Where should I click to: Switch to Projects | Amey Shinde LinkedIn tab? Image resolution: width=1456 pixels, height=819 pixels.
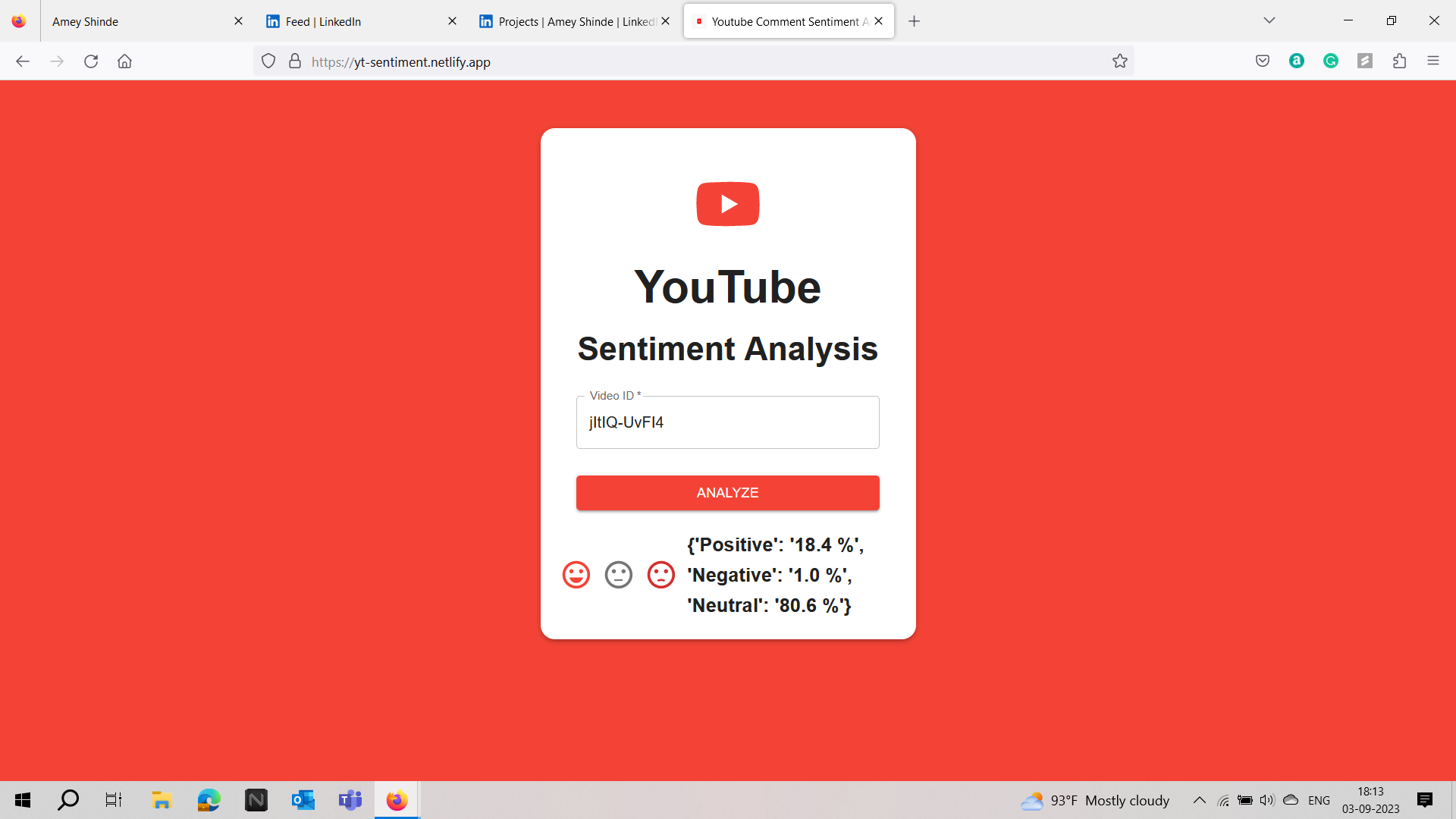(573, 21)
